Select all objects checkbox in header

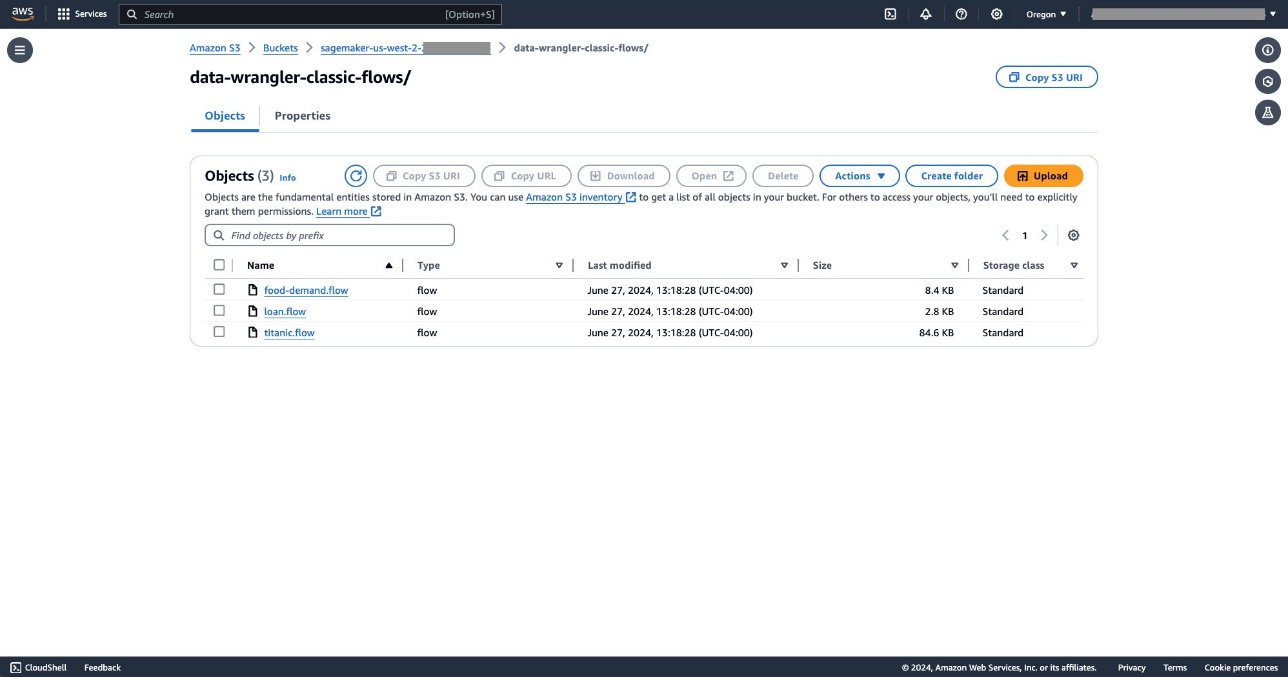[x=219, y=265]
